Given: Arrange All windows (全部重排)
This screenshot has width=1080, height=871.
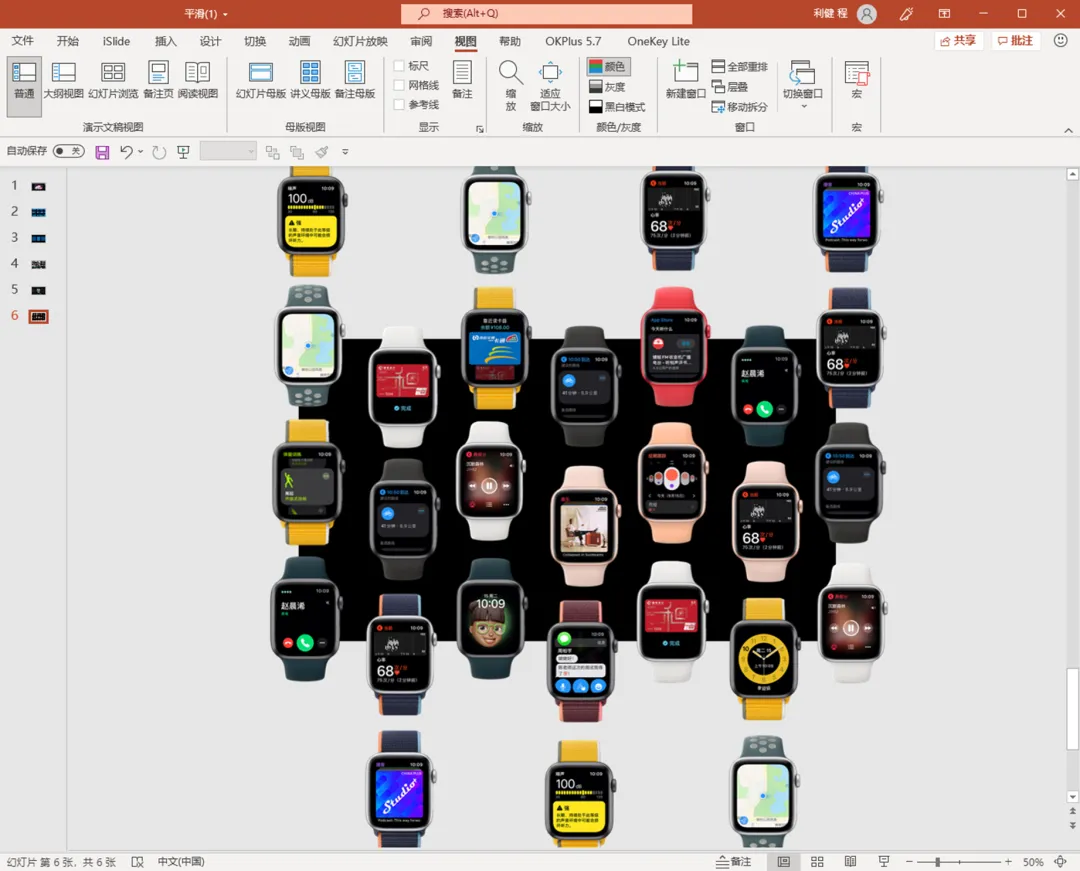Looking at the screenshot, I should (740, 66).
